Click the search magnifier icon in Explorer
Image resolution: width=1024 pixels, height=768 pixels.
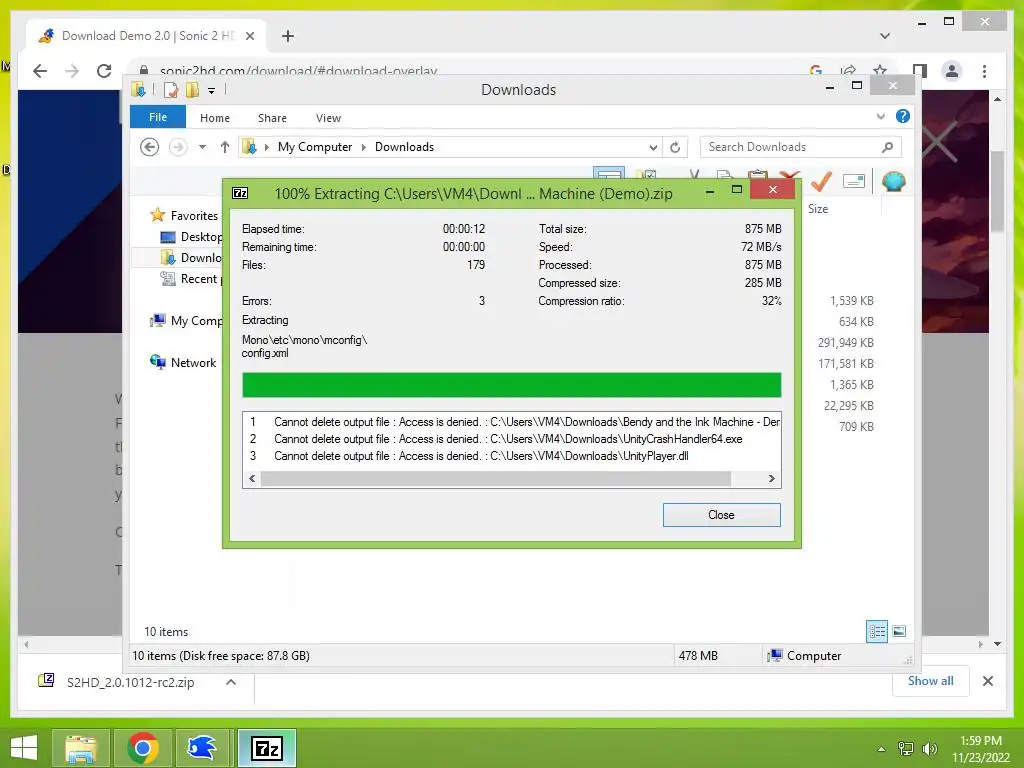[x=887, y=148]
